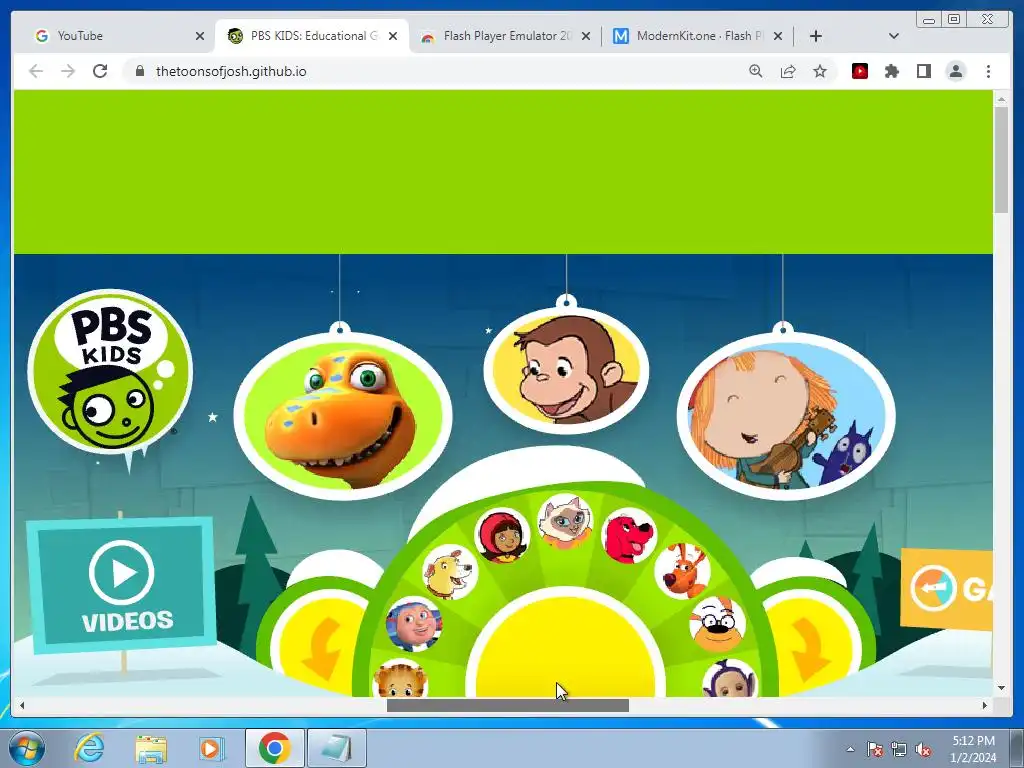
Task: Open the red YouTube extension icon
Action: [860, 71]
